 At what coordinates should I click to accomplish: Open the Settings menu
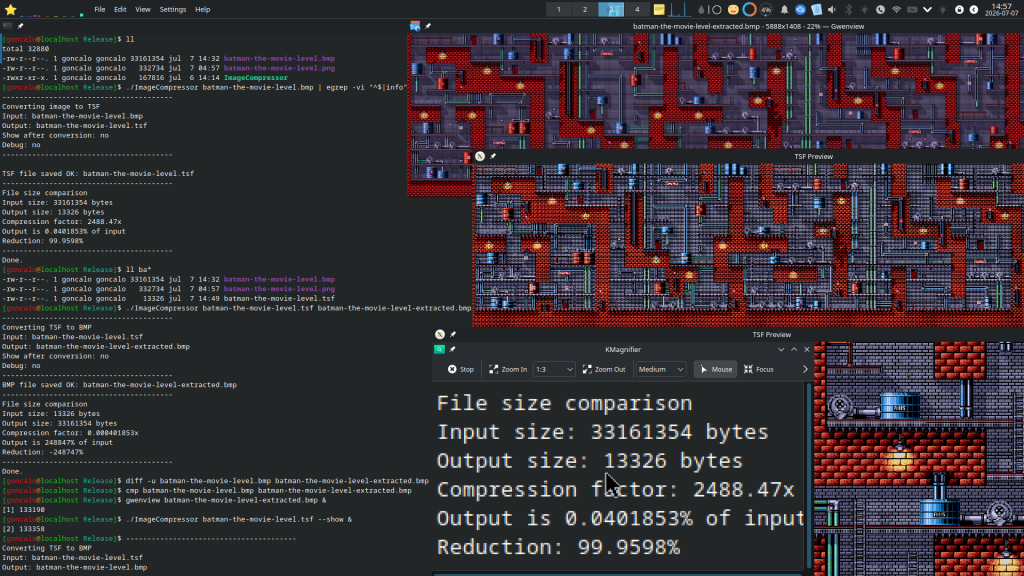point(173,10)
